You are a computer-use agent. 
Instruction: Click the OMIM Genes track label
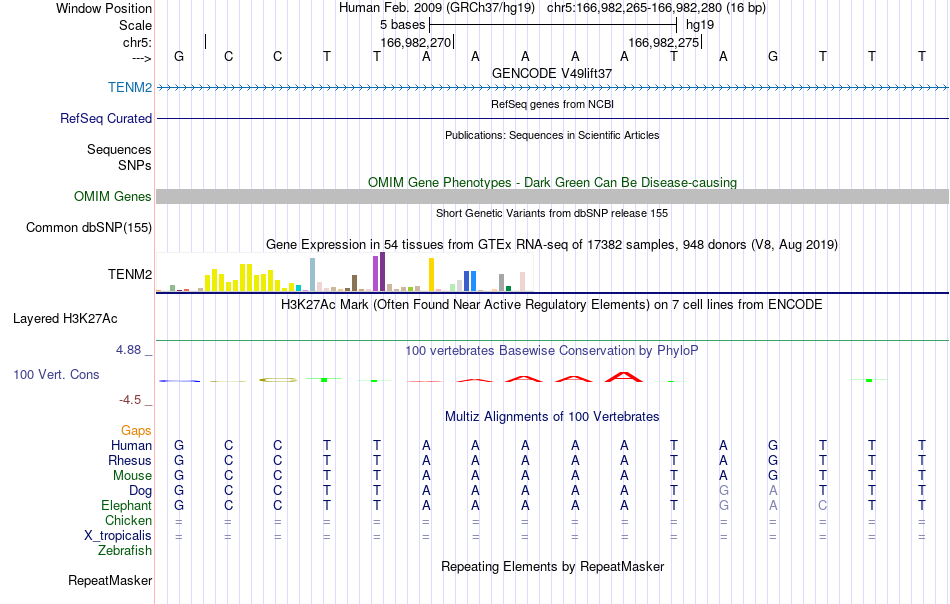tap(112, 196)
